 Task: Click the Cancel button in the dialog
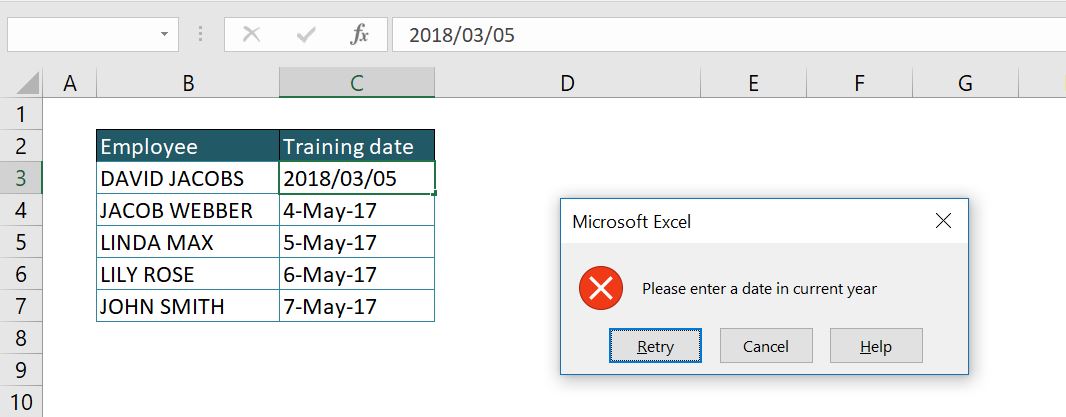(x=766, y=346)
